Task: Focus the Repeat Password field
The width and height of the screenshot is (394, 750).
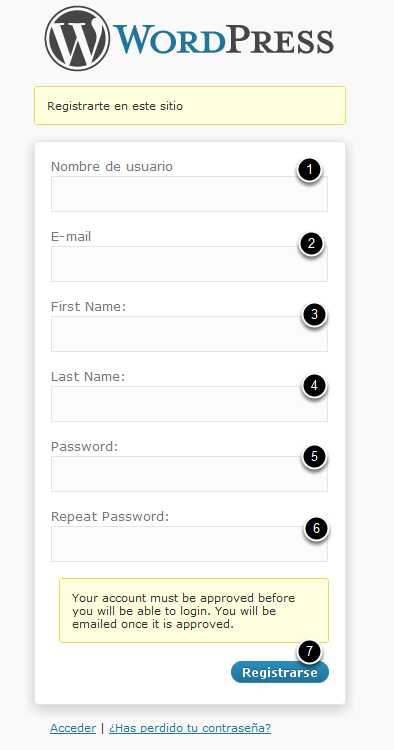Action: point(189,544)
